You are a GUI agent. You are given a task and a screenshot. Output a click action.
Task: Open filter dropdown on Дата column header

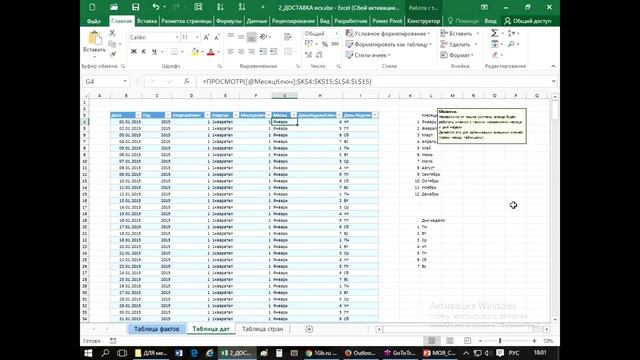tap(138, 115)
